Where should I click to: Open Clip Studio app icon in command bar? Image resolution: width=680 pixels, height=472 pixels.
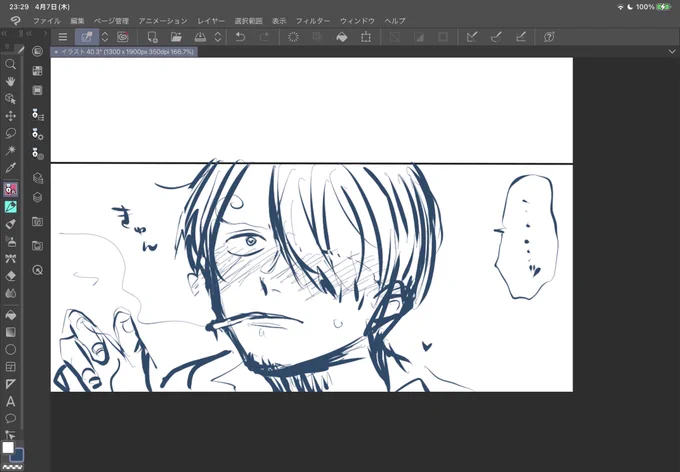click(x=123, y=37)
